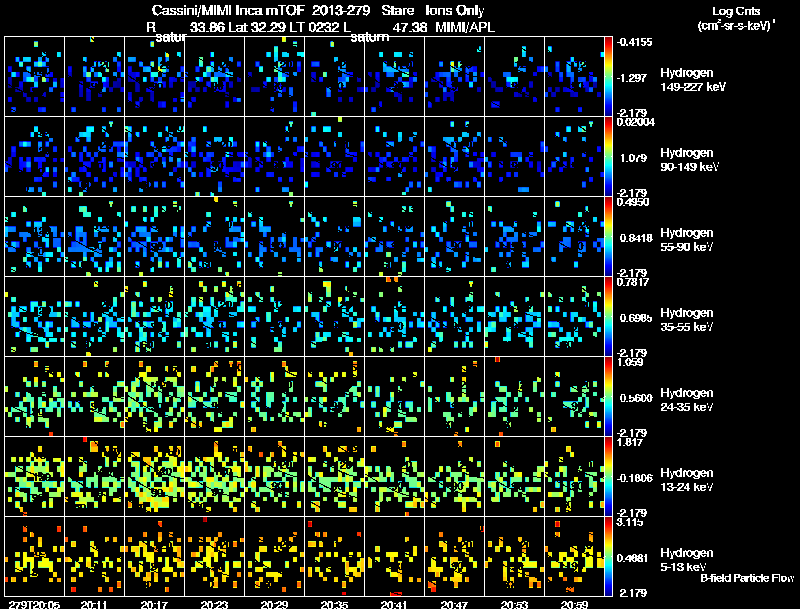Open the 90-149 keV image panel at 20:11

click(x=94, y=157)
